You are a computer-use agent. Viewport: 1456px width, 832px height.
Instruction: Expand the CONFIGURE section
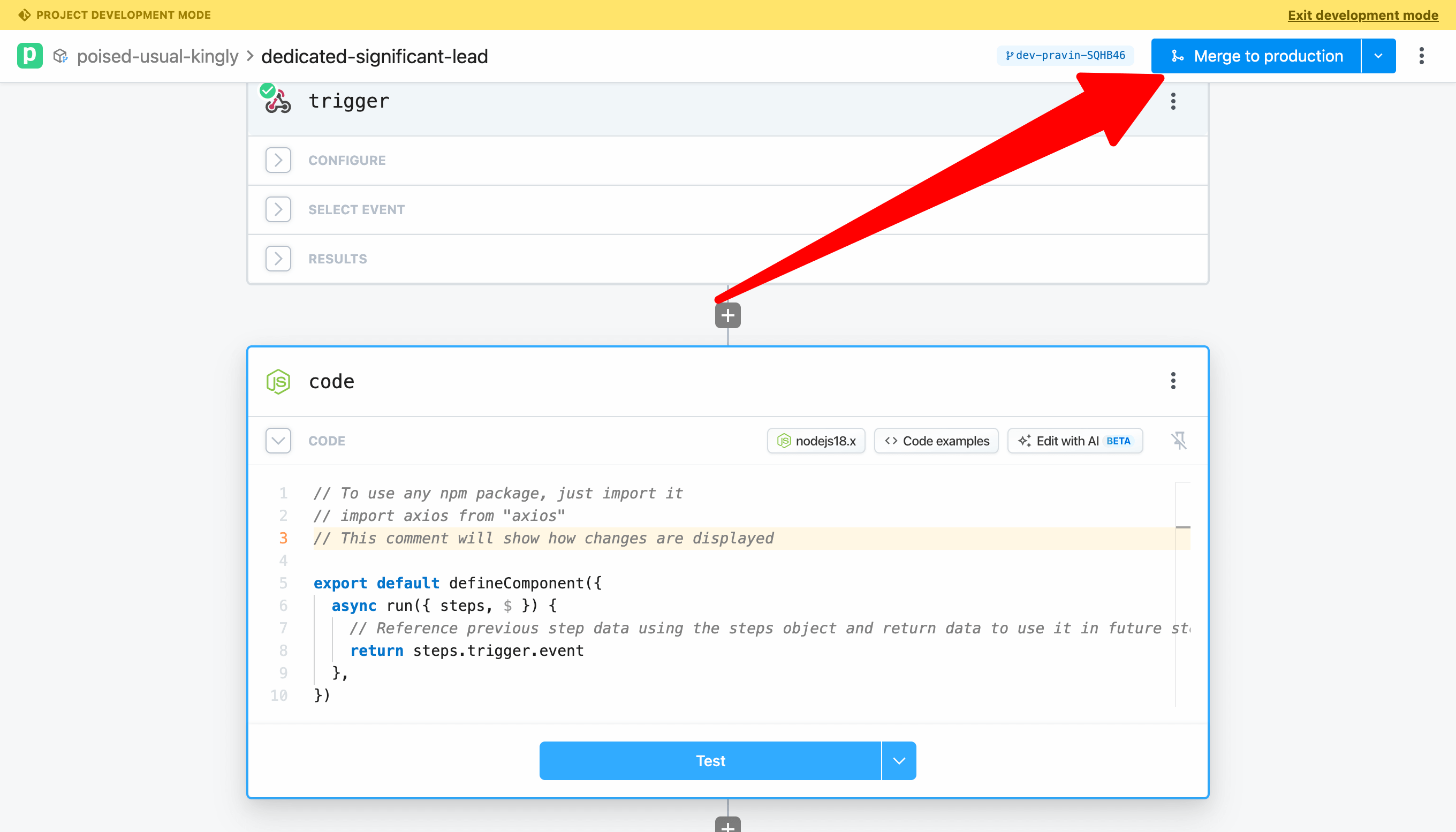click(x=278, y=160)
